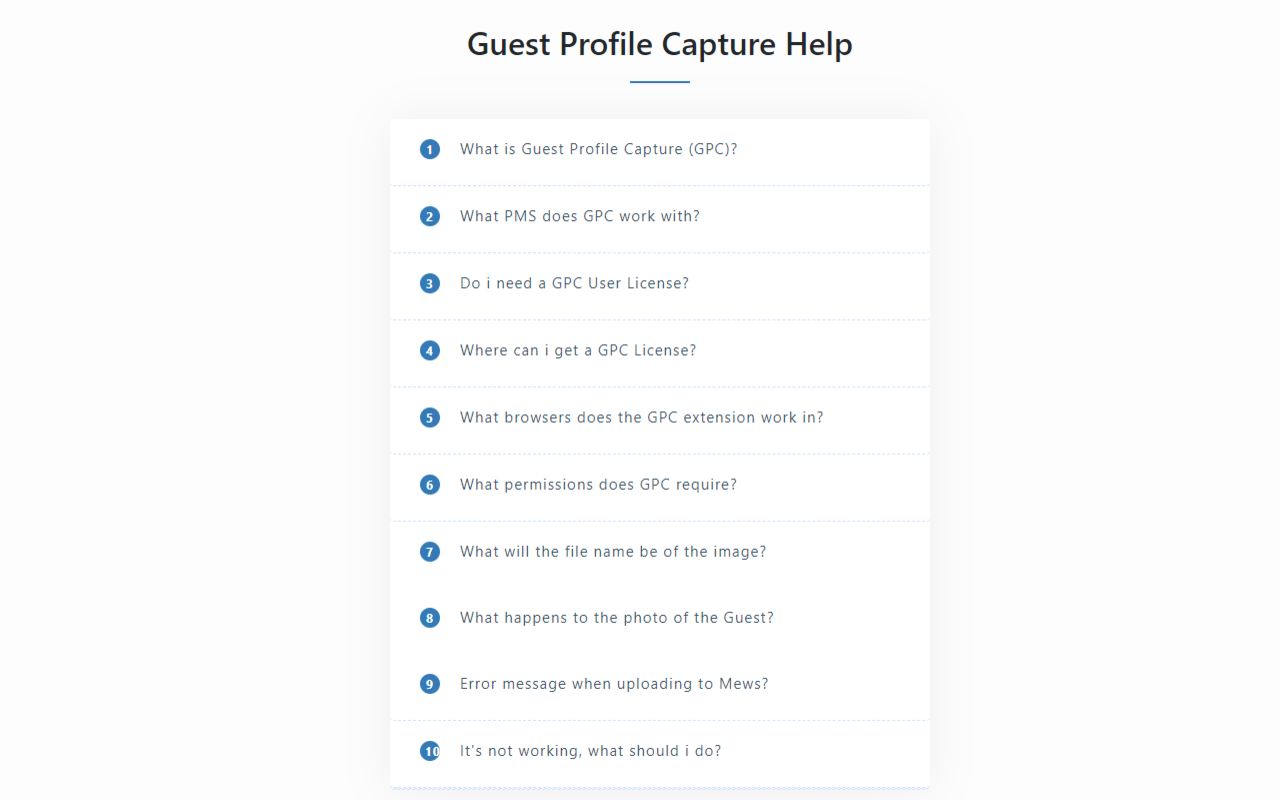Image resolution: width=1280 pixels, height=800 pixels.
Task: Open the image file name question
Action: pyautogui.click(x=612, y=552)
